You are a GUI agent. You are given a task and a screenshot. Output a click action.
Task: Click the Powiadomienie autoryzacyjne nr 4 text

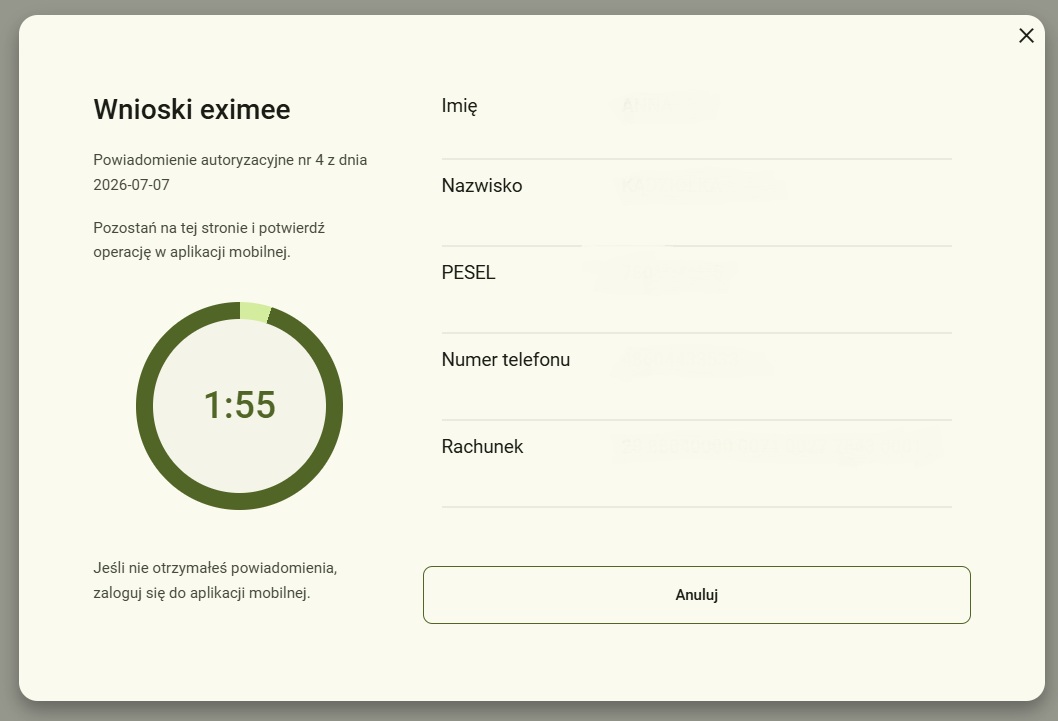pyautogui.click(x=230, y=172)
